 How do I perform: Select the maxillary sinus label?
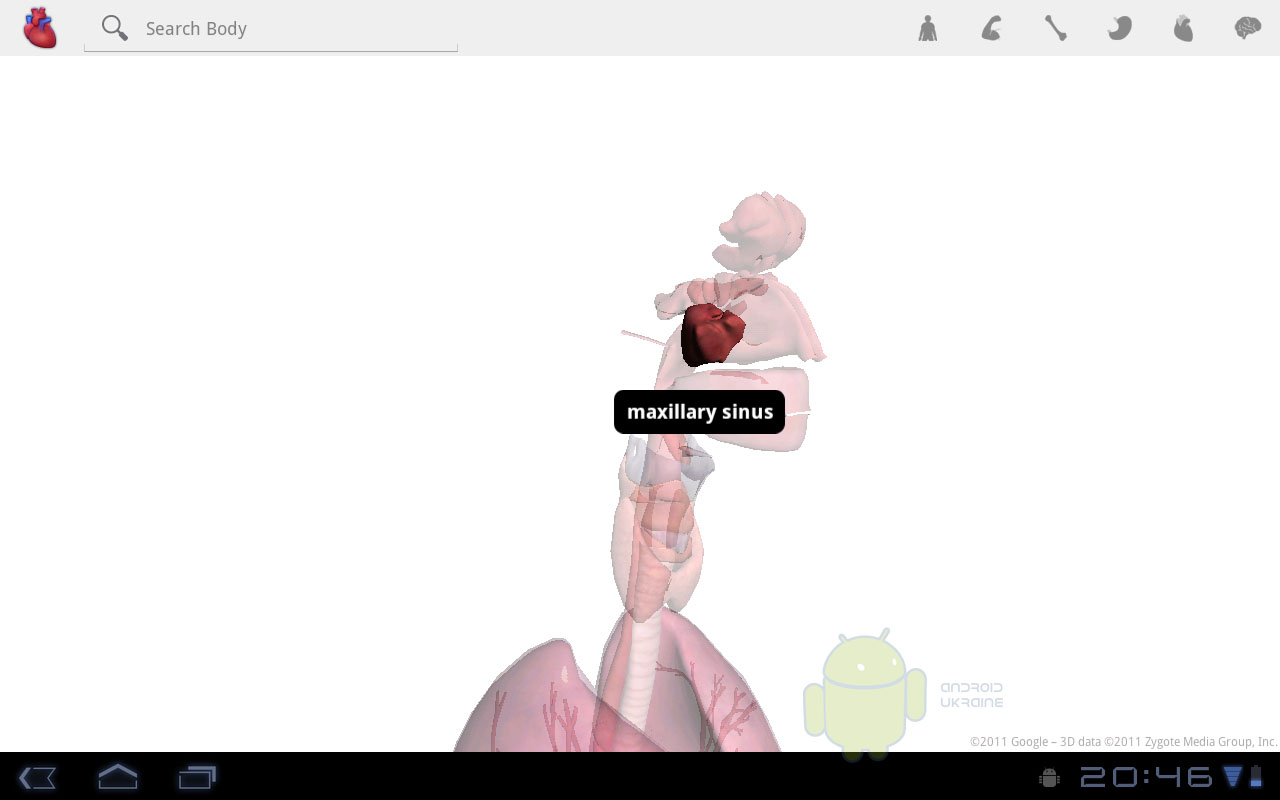699,412
